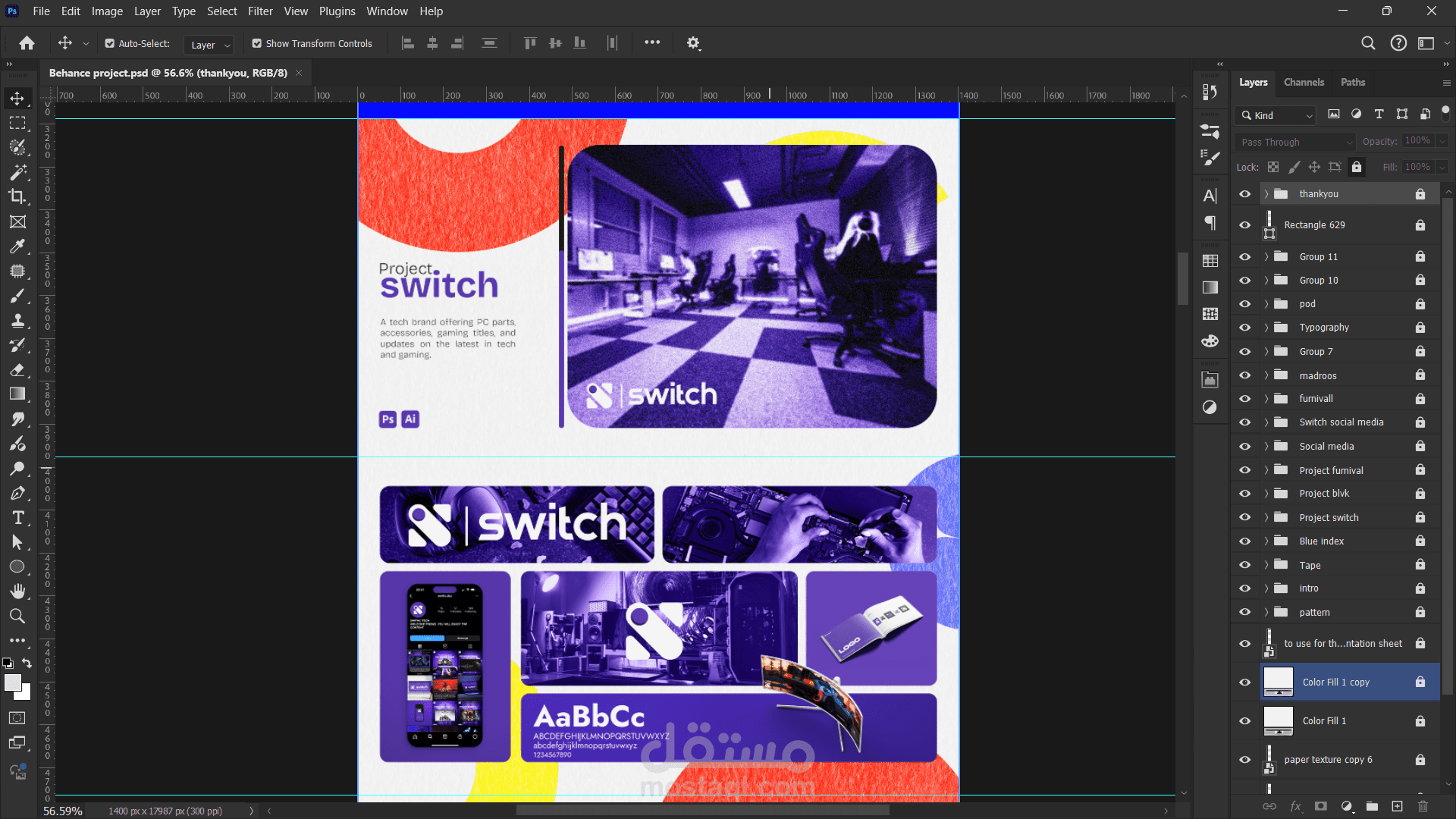Toggle the Auto-Select checkbox

[x=110, y=44]
